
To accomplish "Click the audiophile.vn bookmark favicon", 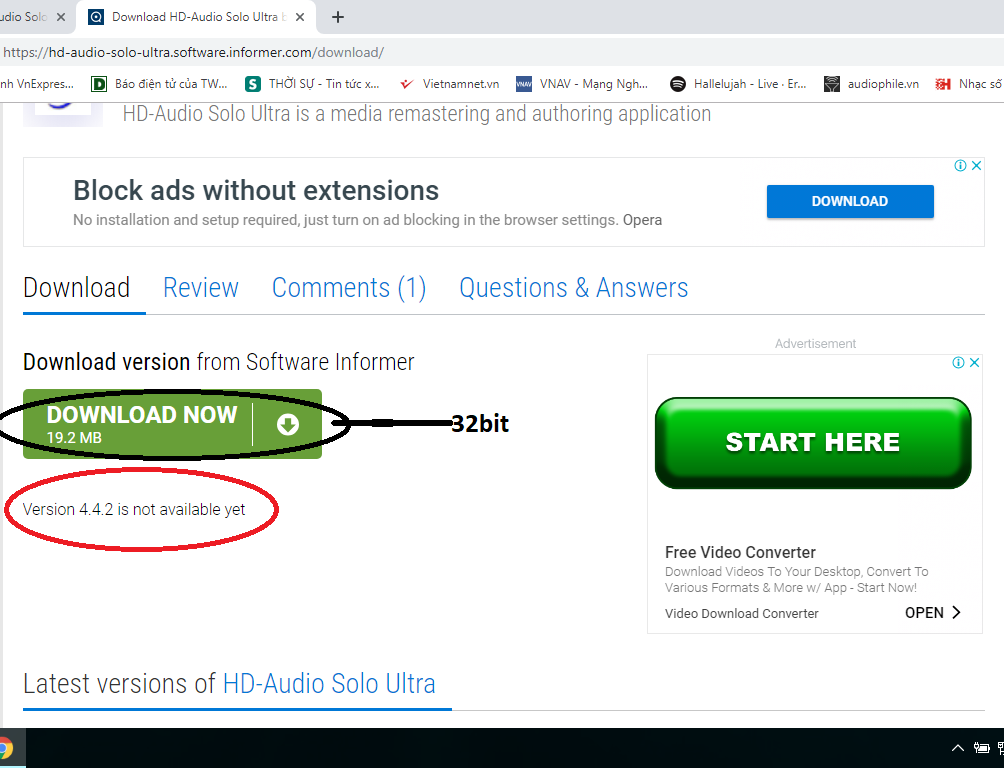I will point(832,84).
